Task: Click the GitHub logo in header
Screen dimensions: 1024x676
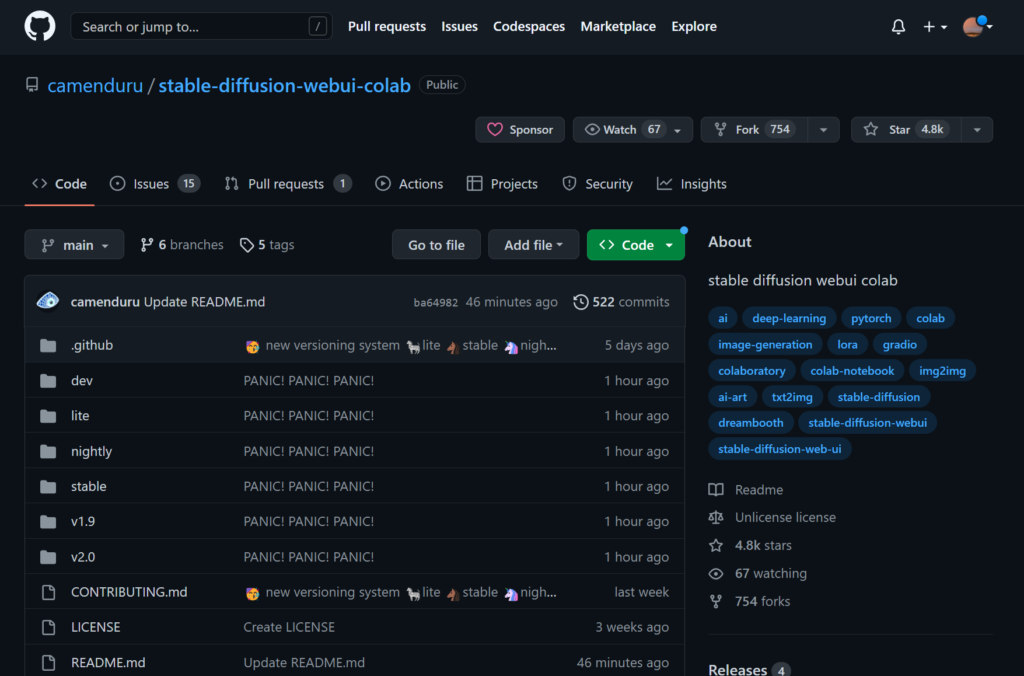Action: [40, 27]
